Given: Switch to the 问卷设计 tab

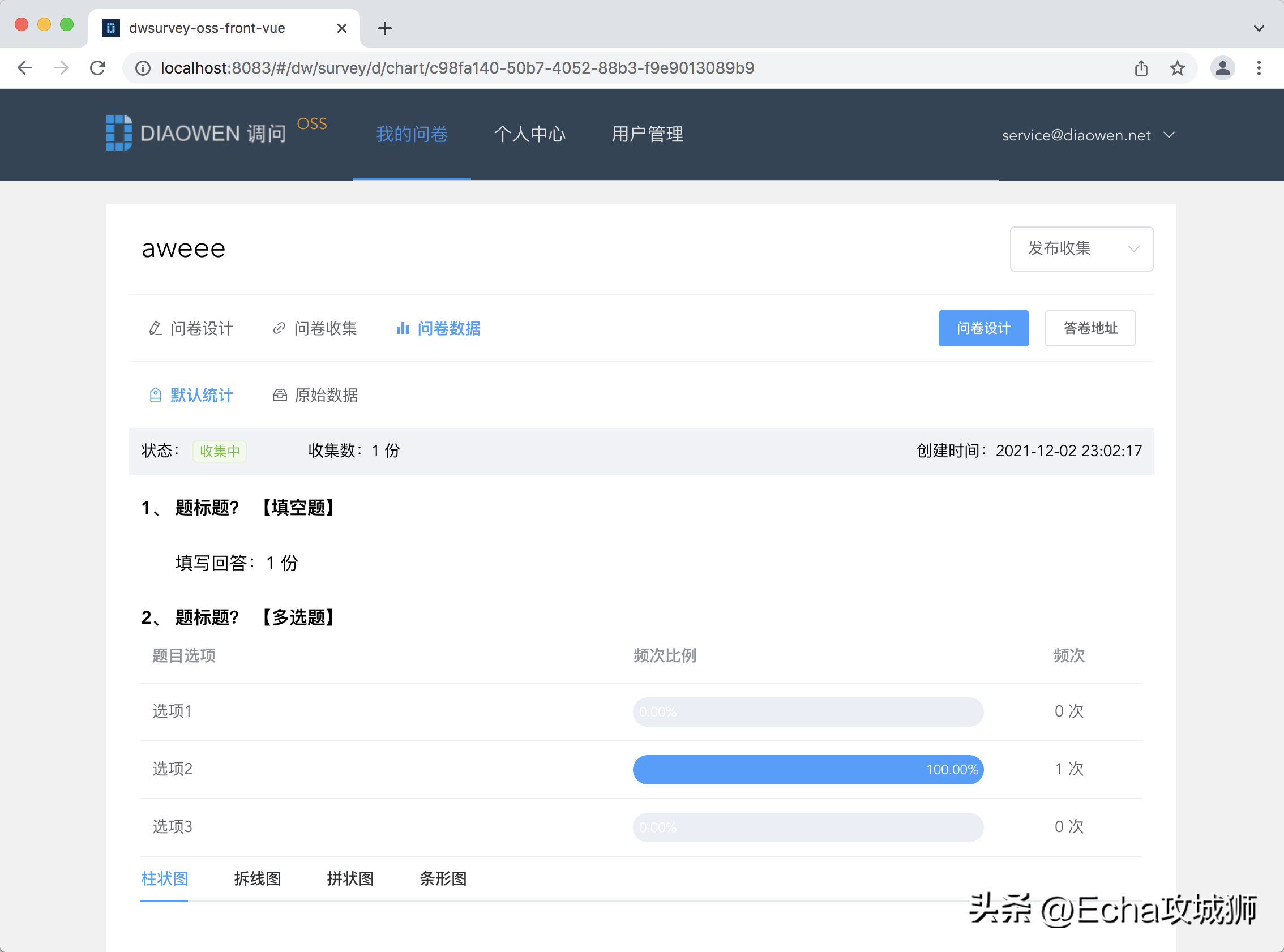Looking at the screenshot, I should click(191, 328).
